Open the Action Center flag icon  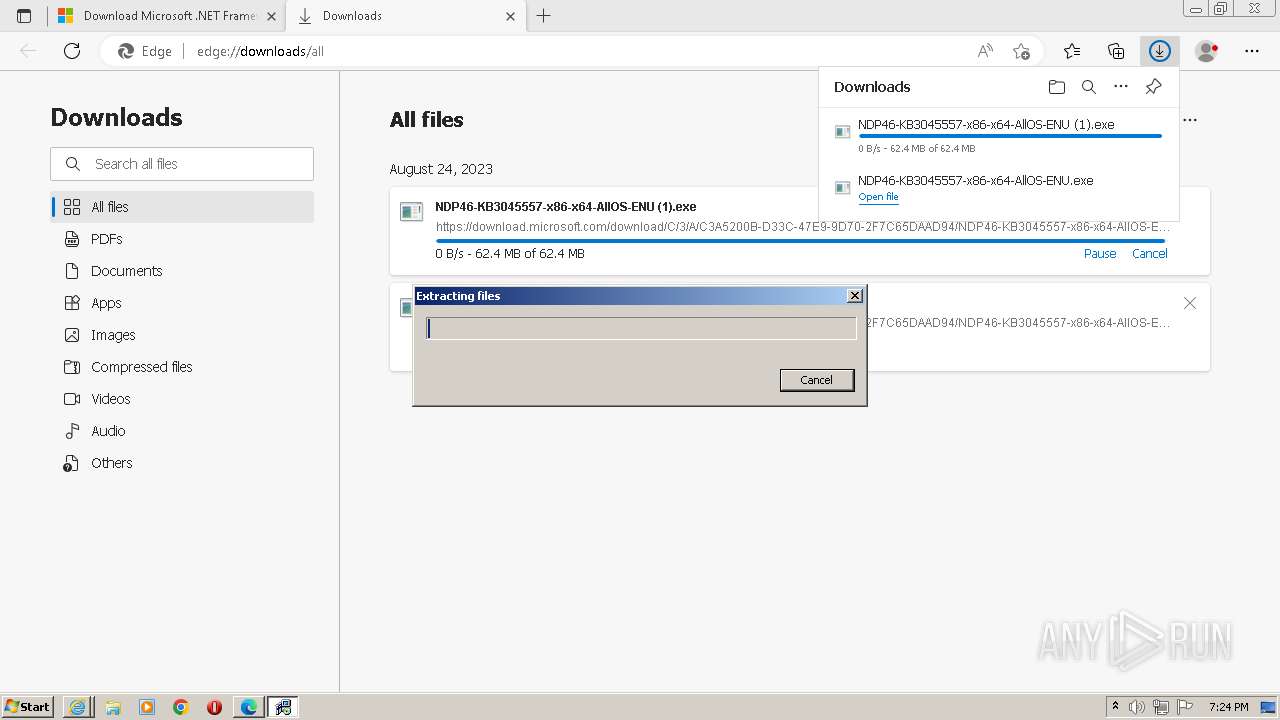pos(1185,707)
